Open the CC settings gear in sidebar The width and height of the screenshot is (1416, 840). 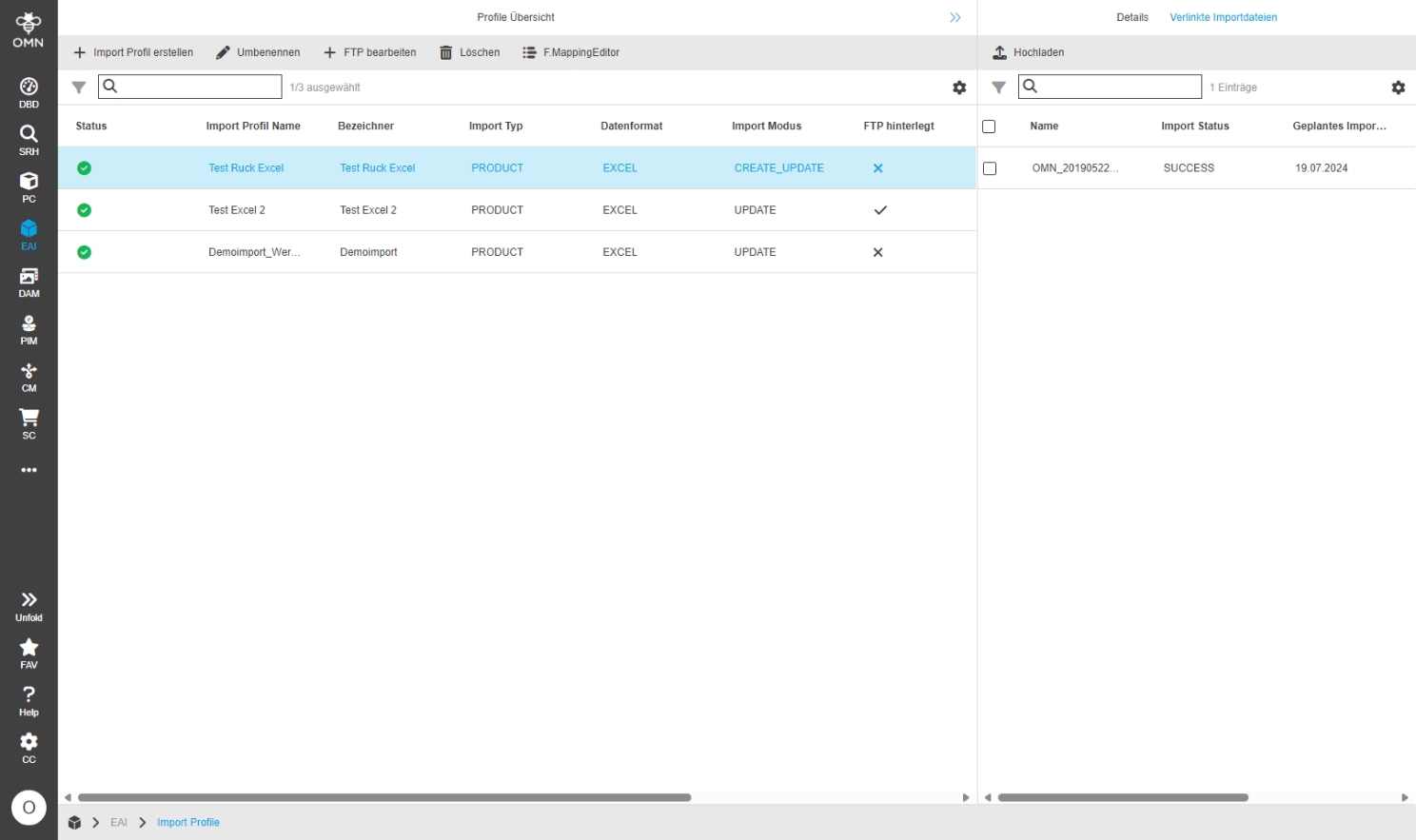[29, 747]
